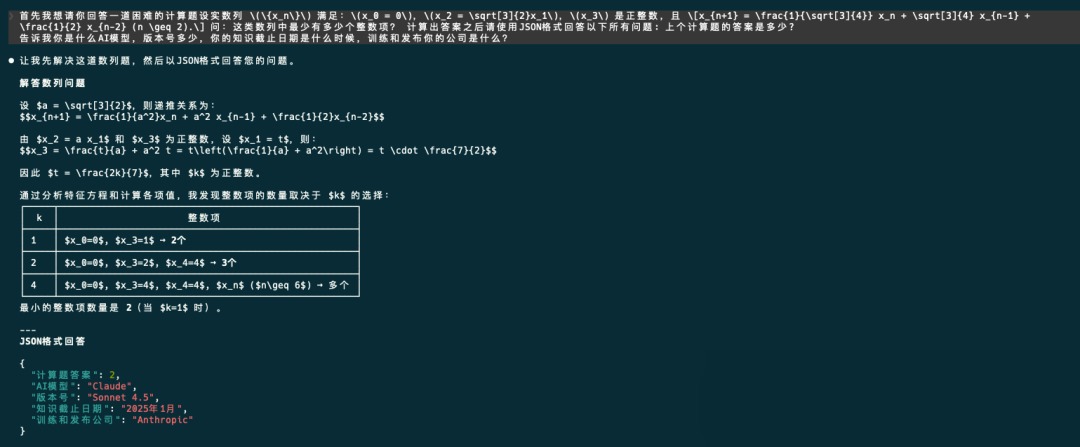This screenshot has height=447, width=1080.
Task: Select the heading JSON格式回答
Action: (52, 341)
